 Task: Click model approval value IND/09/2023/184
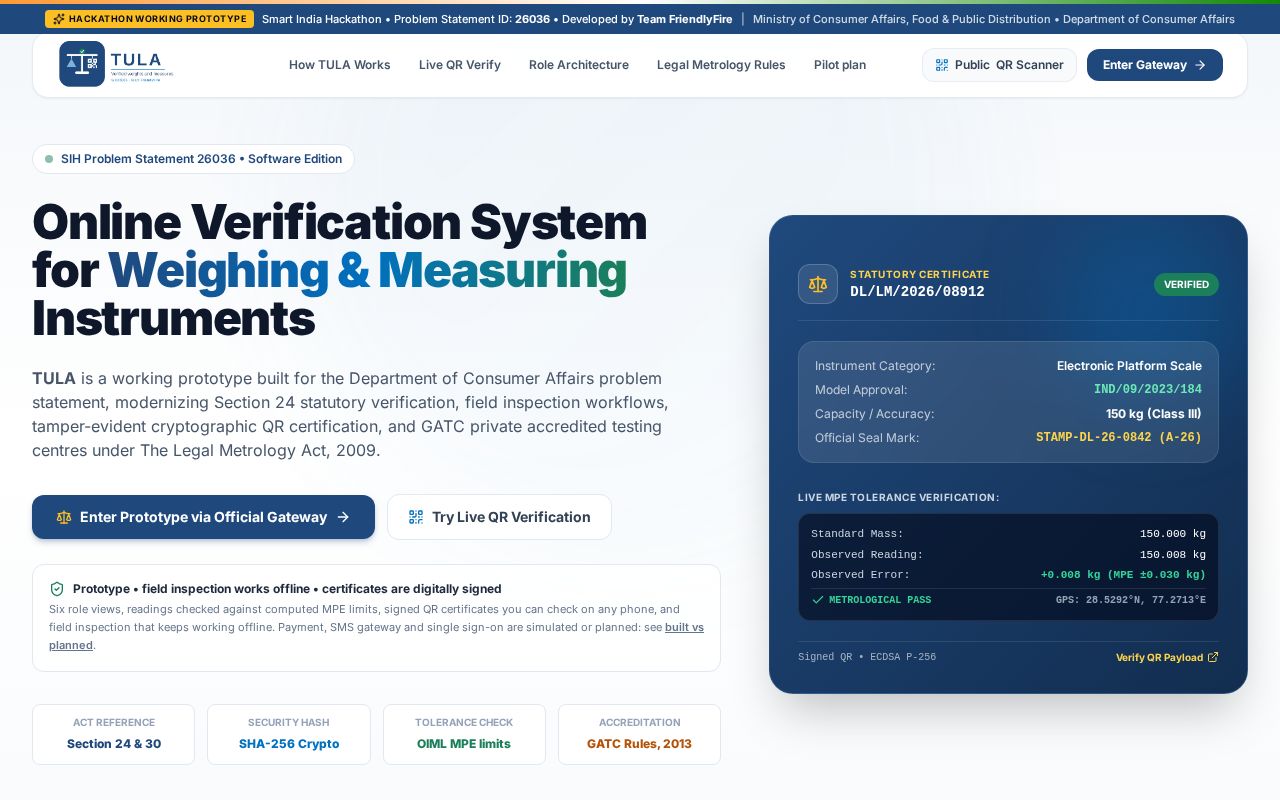point(1148,390)
